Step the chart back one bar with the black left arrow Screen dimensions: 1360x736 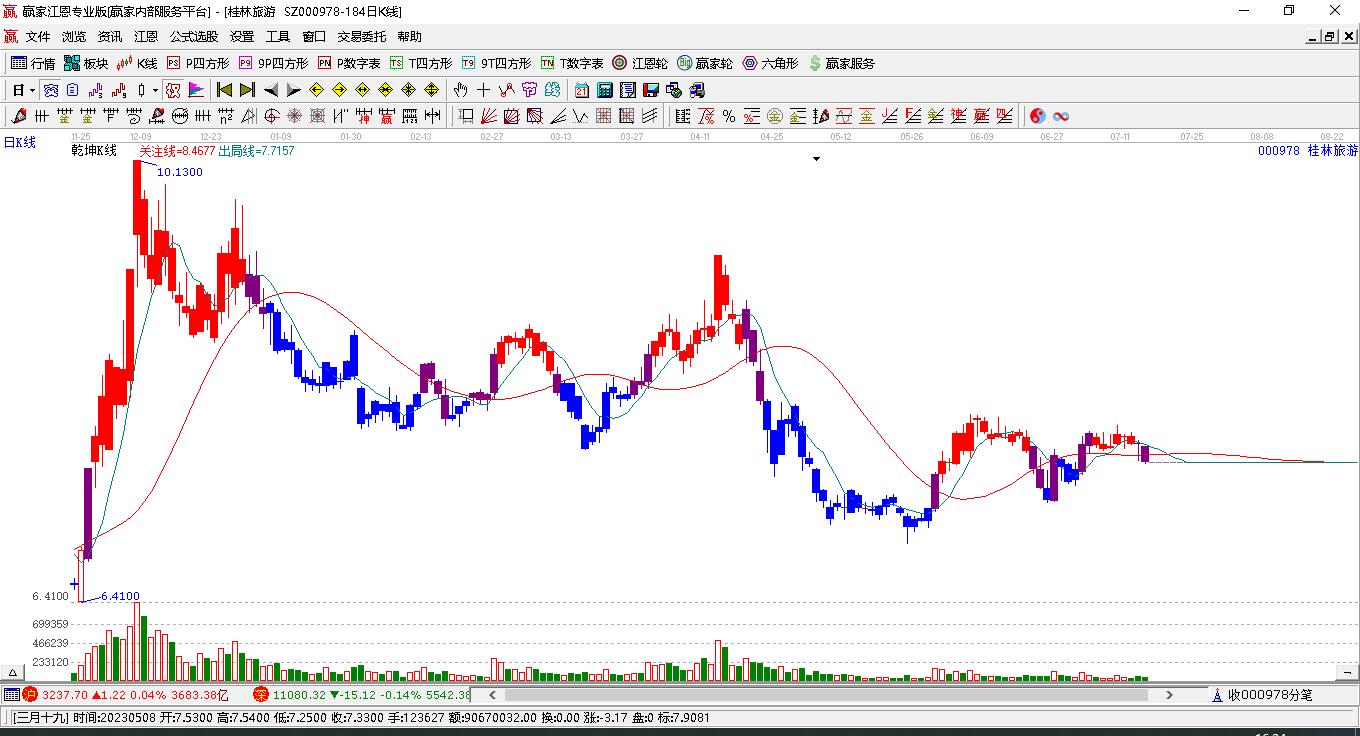270,90
